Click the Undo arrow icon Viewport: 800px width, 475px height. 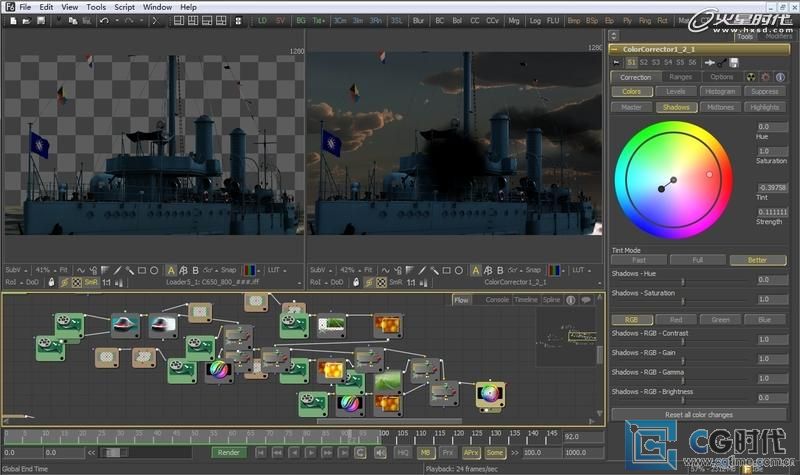point(105,21)
